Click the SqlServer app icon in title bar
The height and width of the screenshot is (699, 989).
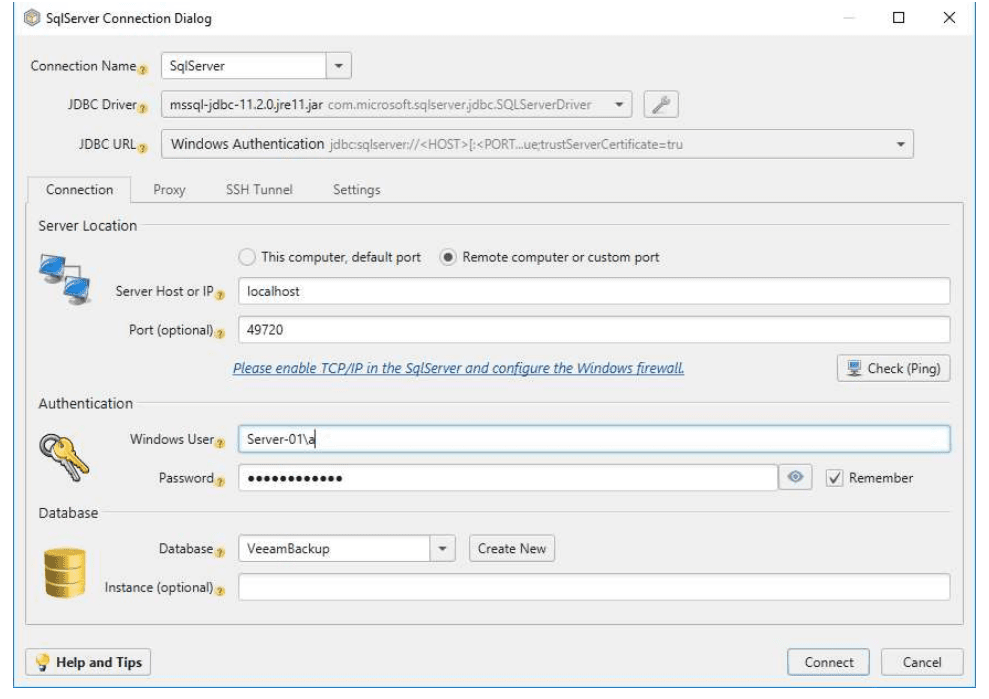tap(32, 18)
